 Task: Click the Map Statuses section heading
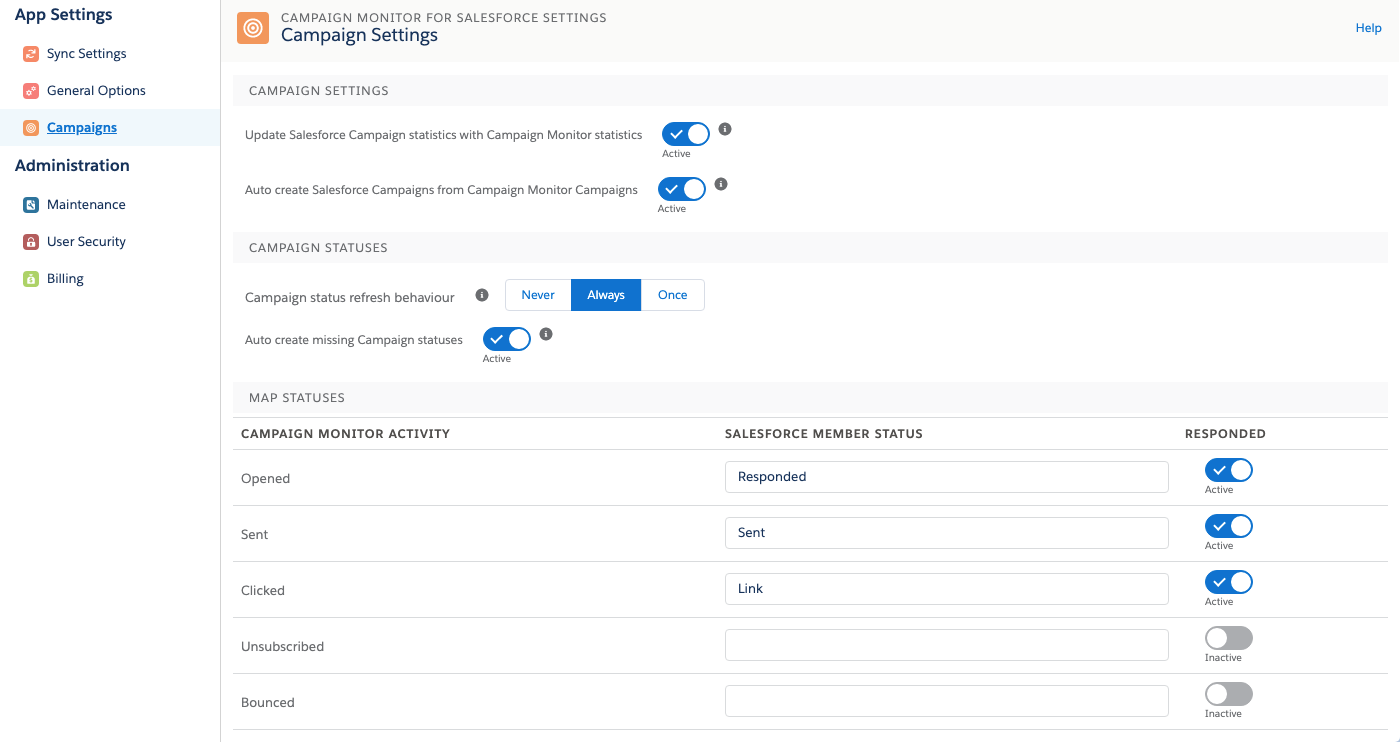point(297,398)
